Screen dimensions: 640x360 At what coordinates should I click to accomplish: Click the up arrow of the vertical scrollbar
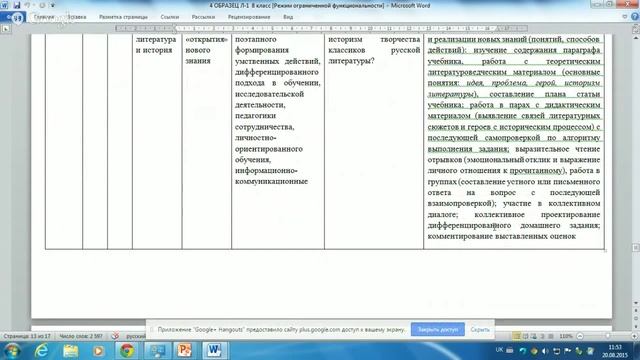(636, 38)
